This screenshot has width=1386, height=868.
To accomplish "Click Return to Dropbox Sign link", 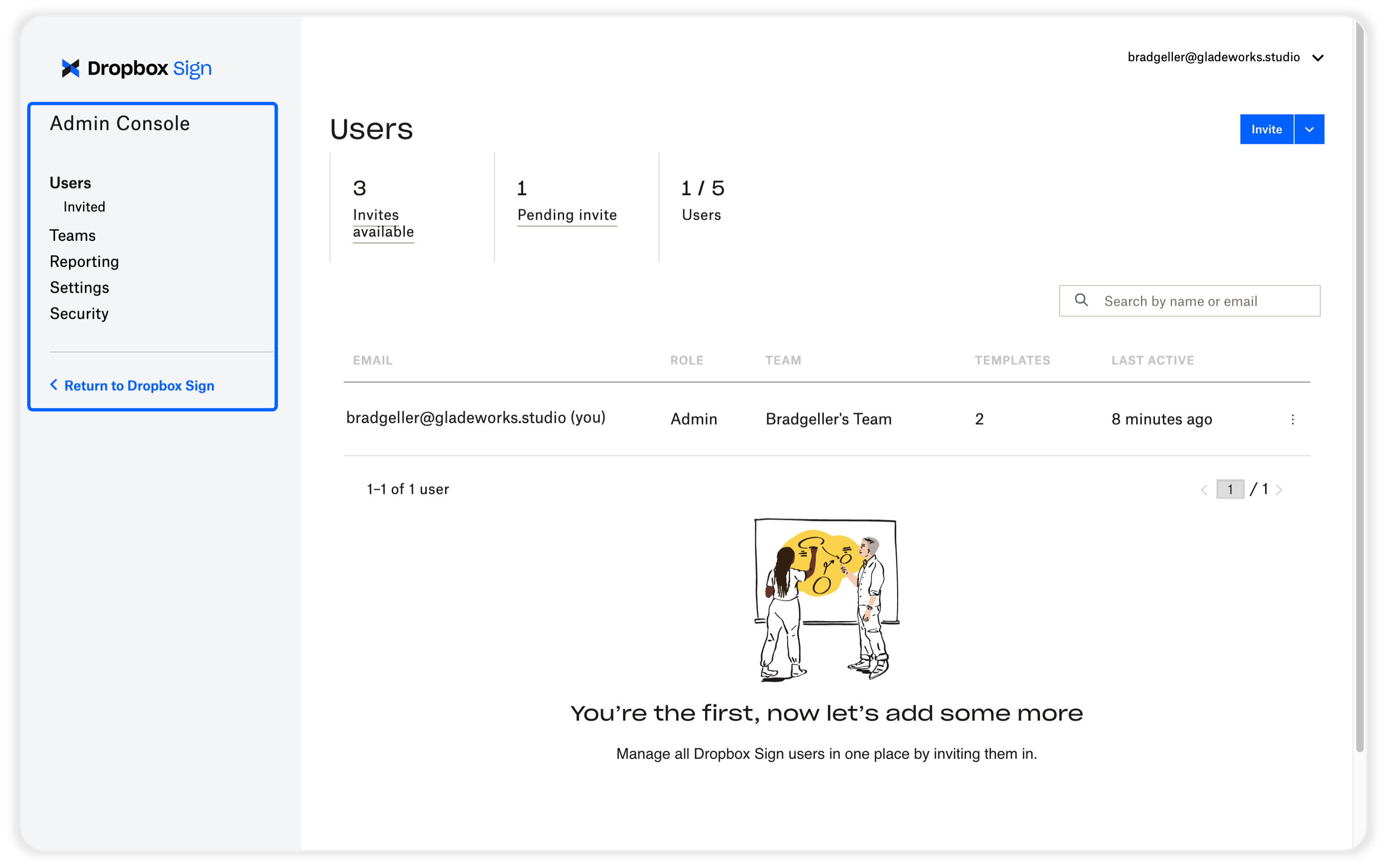I will coord(132,385).
